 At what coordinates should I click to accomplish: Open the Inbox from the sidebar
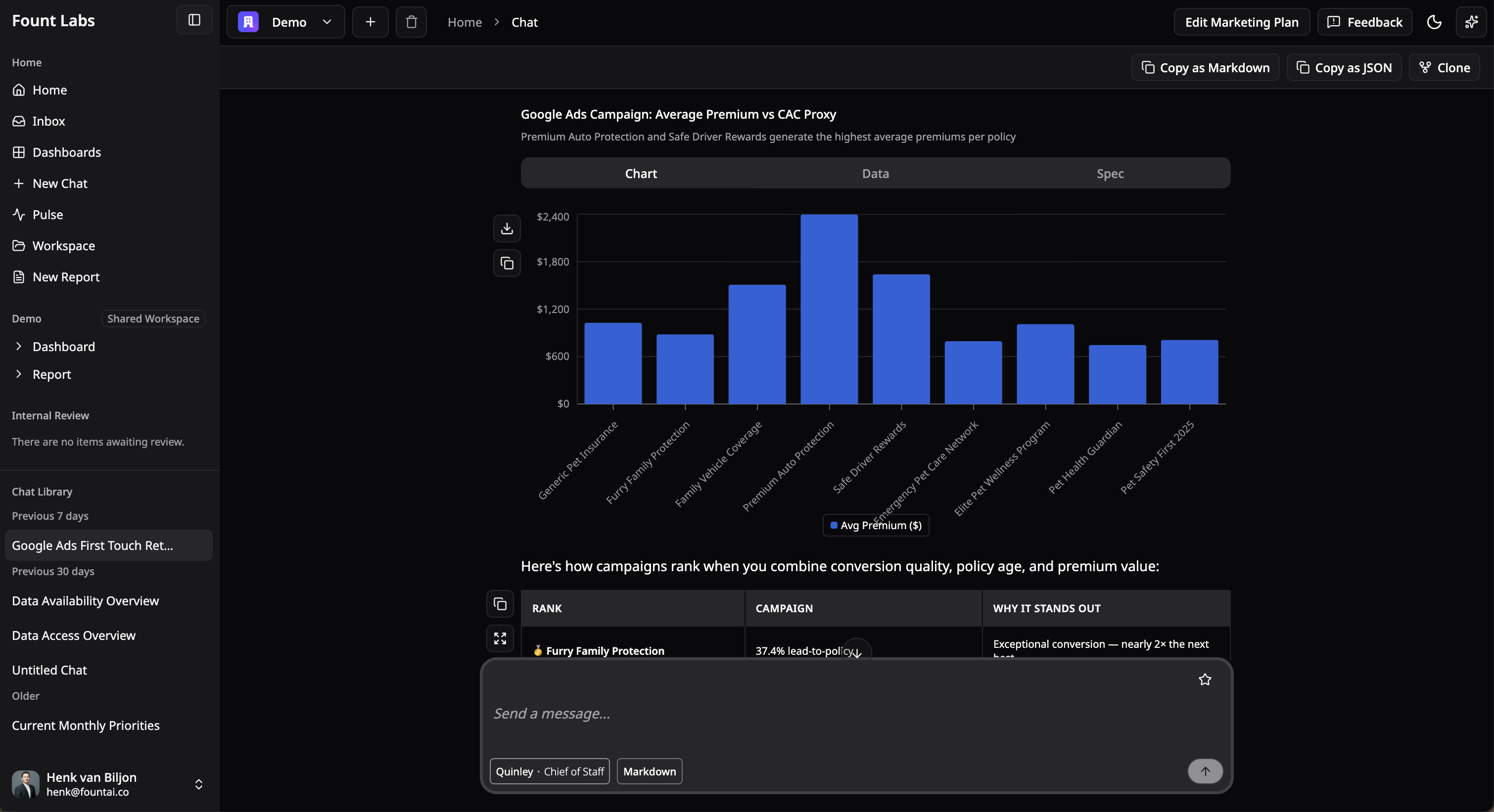pyautogui.click(x=48, y=121)
